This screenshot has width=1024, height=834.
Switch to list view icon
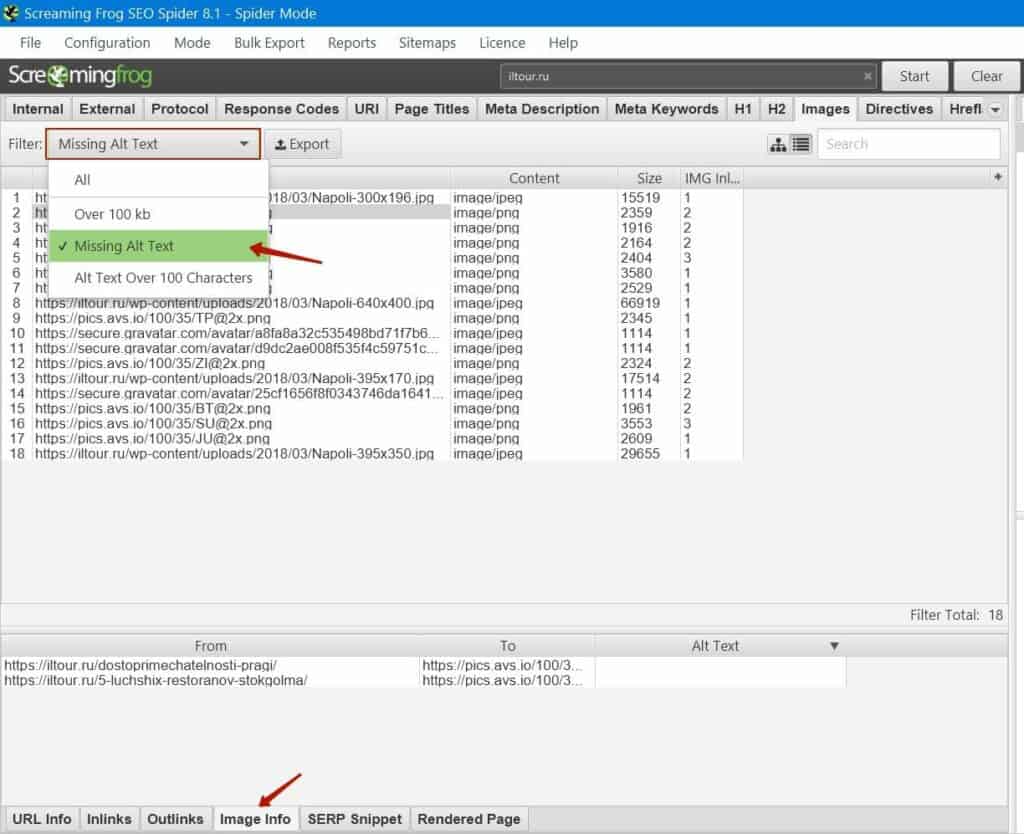[x=801, y=144]
